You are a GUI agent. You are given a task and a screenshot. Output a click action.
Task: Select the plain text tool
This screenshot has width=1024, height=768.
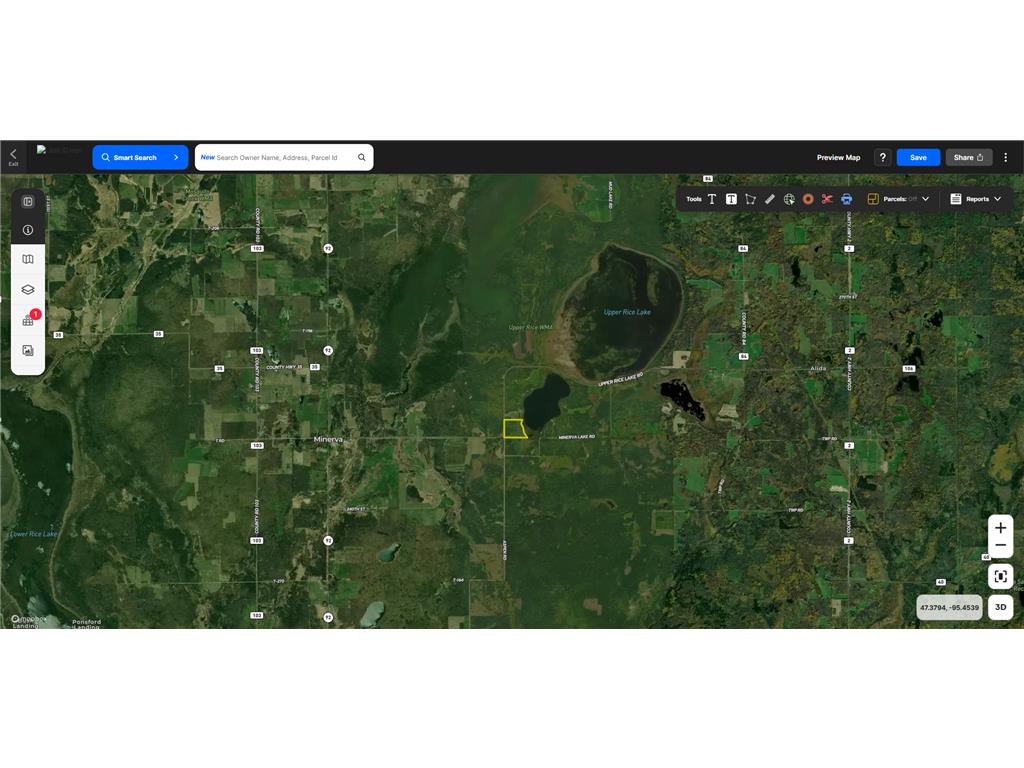pos(712,199)
